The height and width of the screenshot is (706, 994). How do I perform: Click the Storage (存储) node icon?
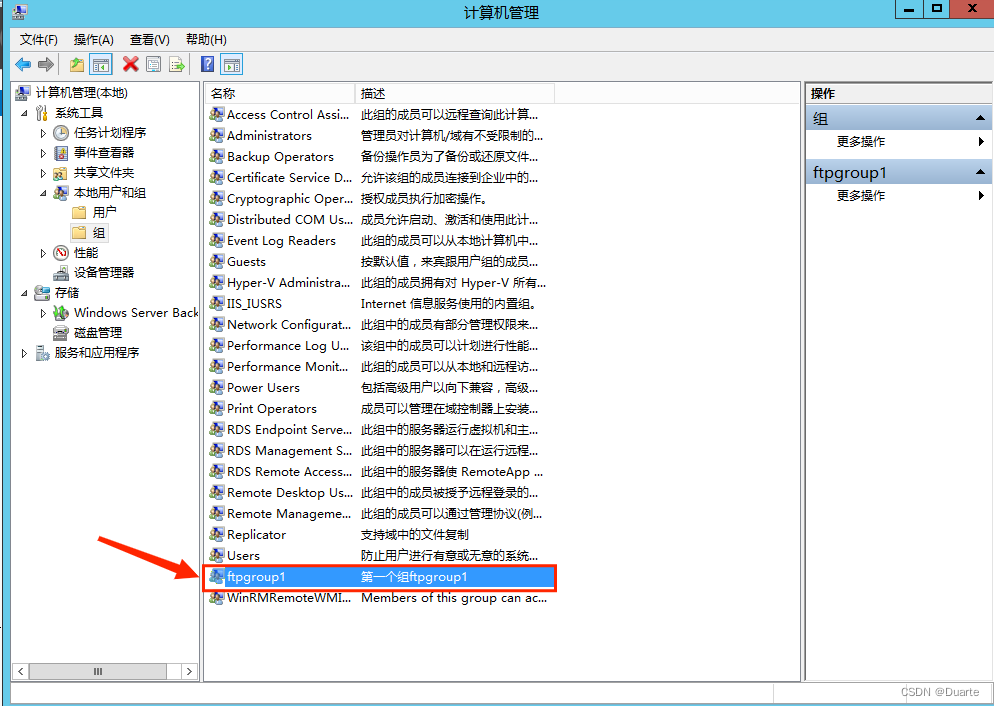42,293
